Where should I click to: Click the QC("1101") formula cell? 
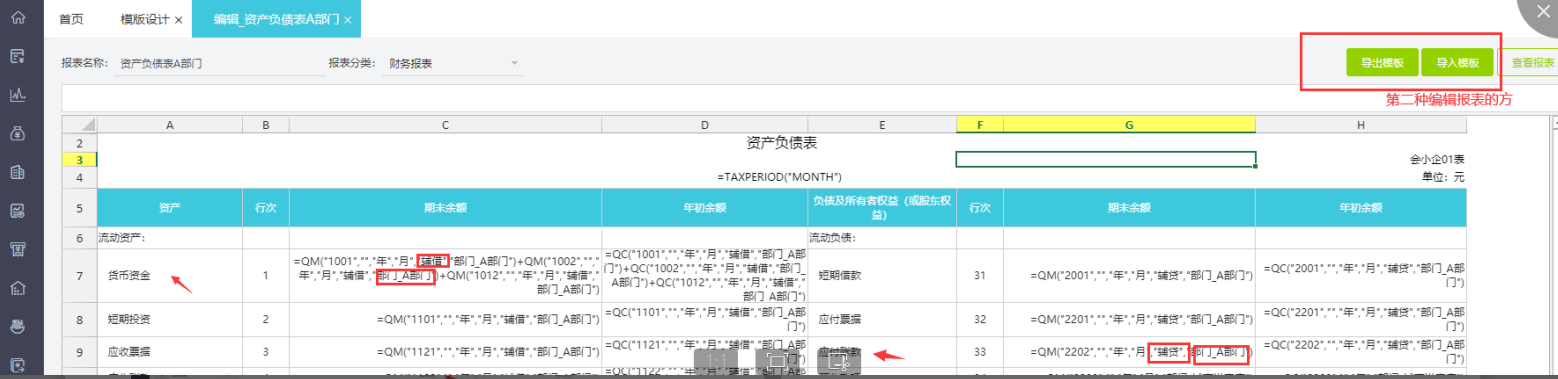704,319
